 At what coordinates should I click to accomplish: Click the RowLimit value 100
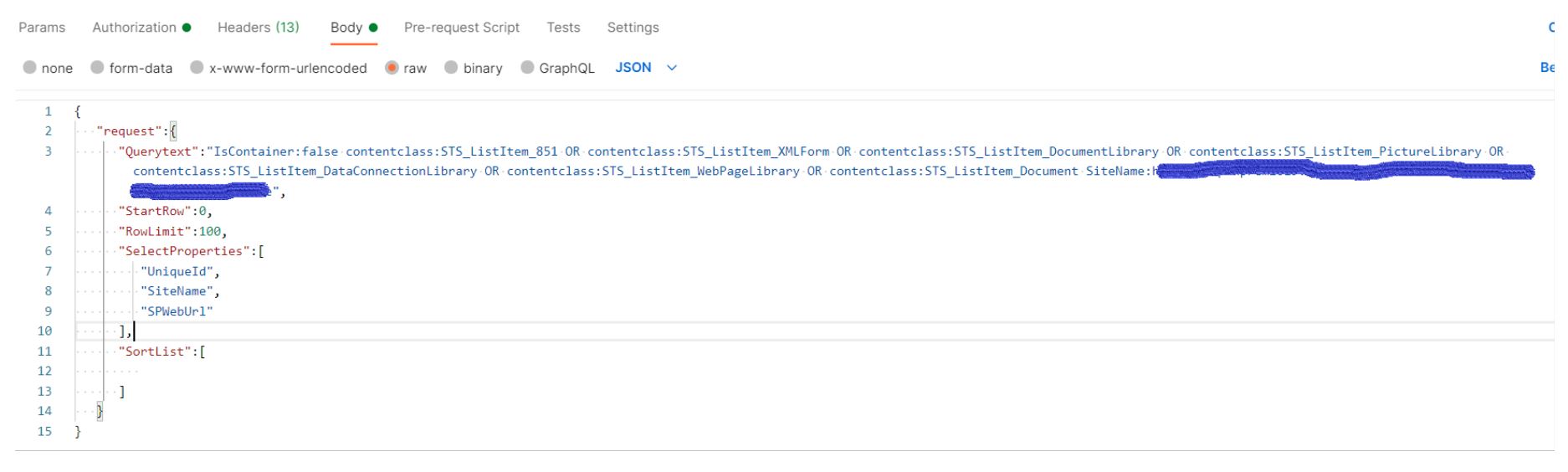coord(210,232)
